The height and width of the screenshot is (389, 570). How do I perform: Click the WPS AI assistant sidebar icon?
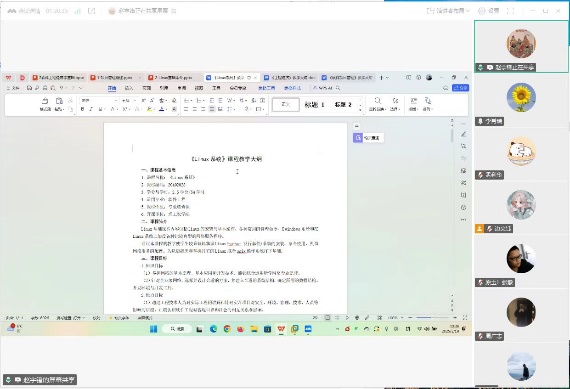[x=358, y=138]
